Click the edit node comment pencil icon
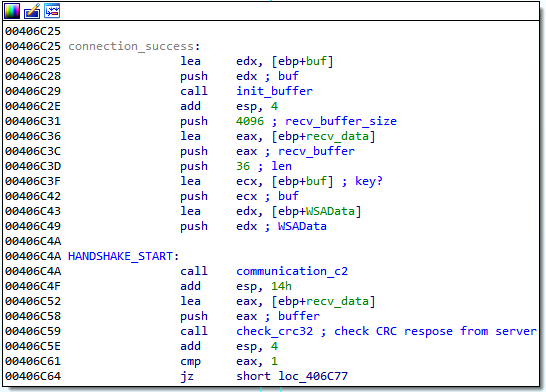 click(32, 11)
